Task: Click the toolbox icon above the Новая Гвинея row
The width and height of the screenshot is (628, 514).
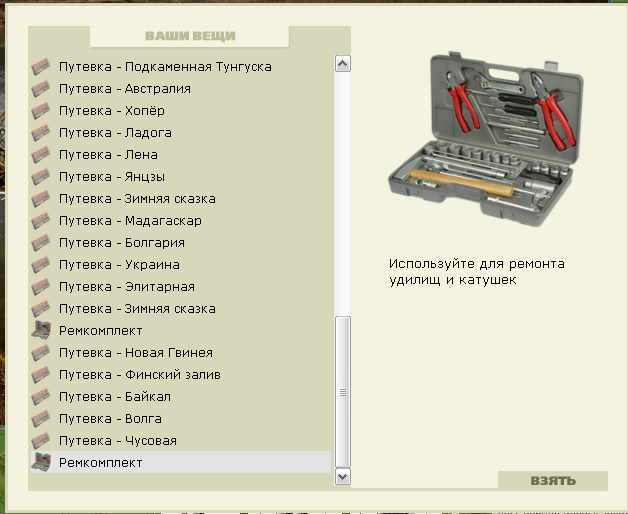Action: [x=41, y=330]
